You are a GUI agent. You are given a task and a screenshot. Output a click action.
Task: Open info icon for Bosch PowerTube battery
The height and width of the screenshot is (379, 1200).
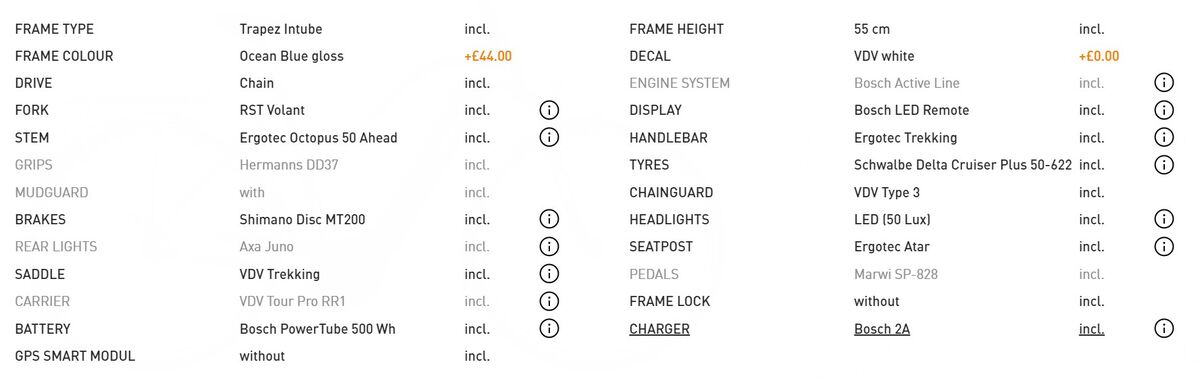point(549,328)
